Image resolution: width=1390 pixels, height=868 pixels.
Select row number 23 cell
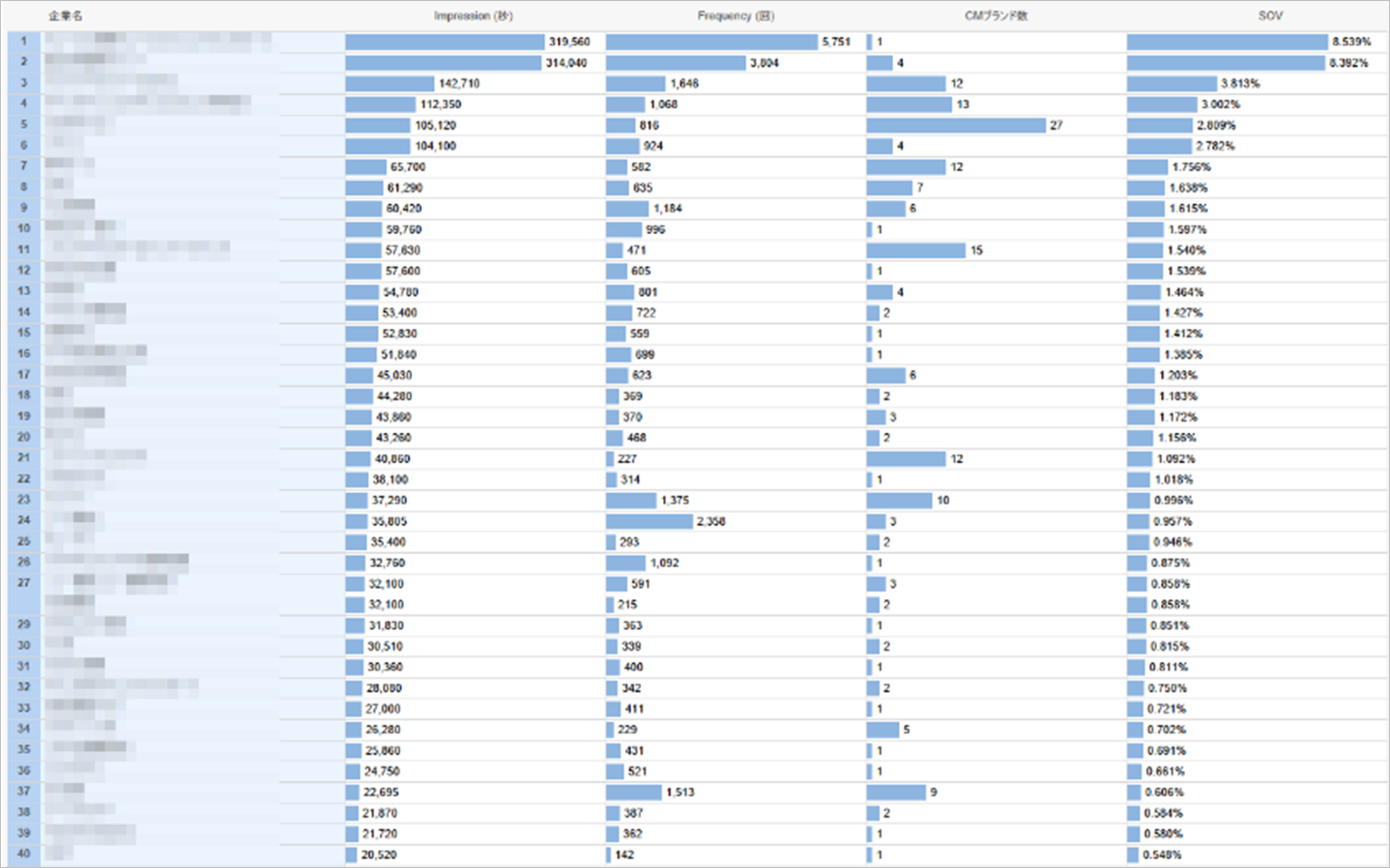click(24, 500)
